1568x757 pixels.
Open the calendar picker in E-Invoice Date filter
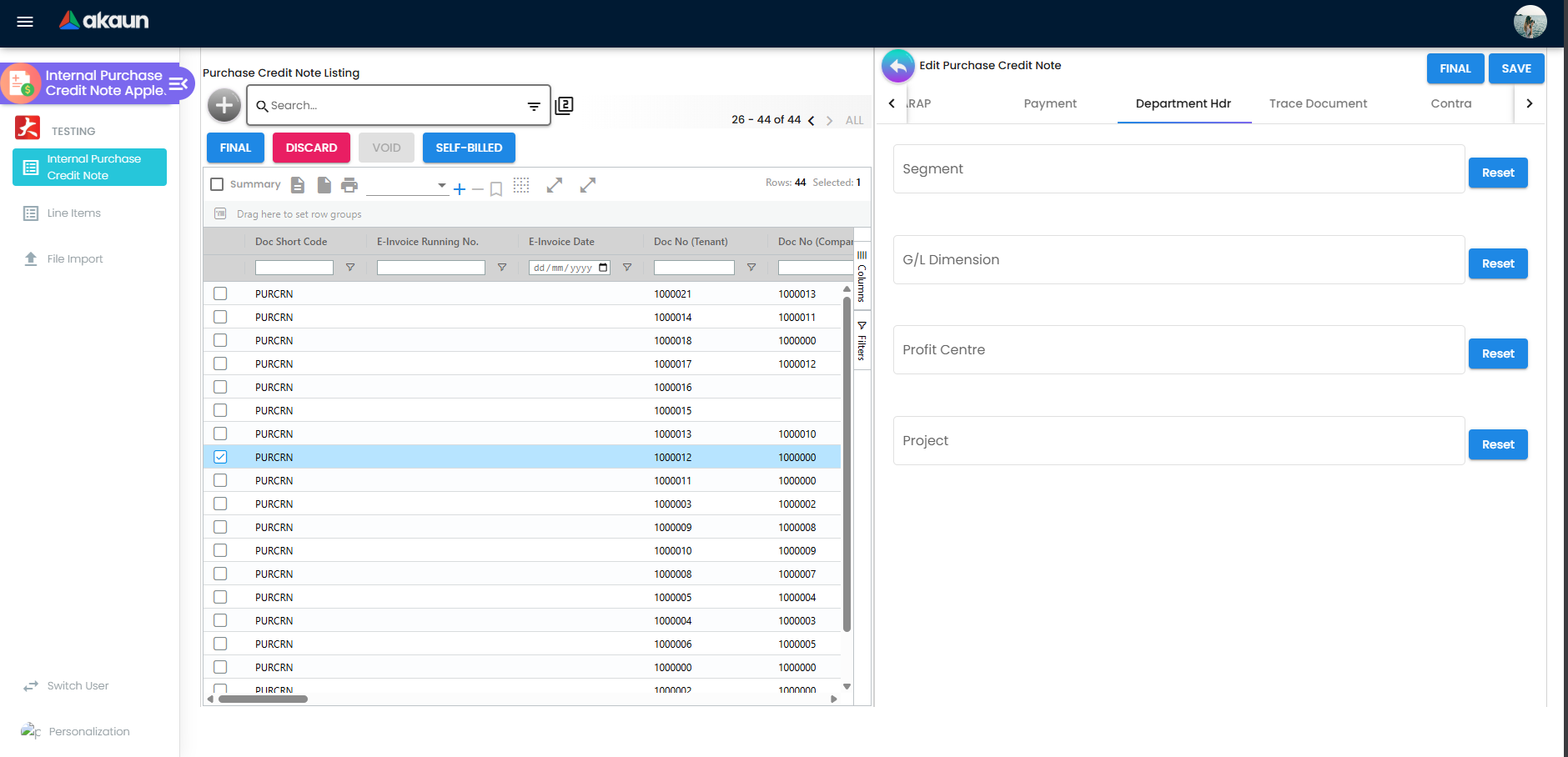(x=603, y=268)
